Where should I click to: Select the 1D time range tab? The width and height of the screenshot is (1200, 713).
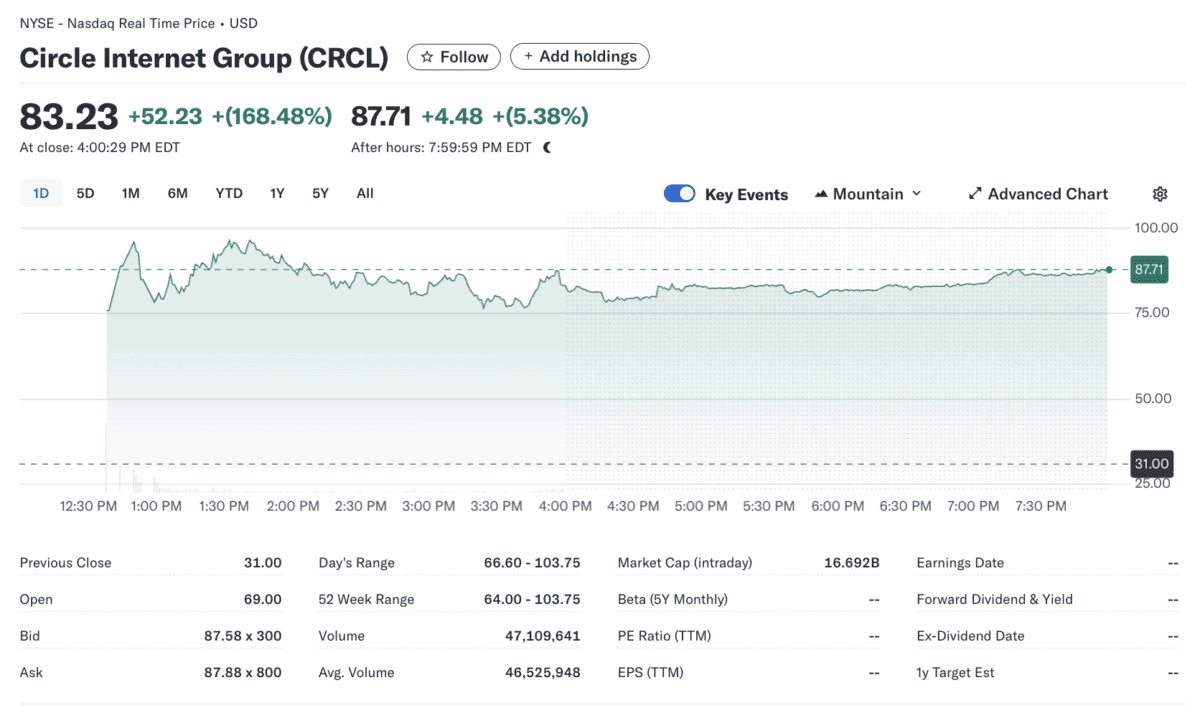(41, 193)
